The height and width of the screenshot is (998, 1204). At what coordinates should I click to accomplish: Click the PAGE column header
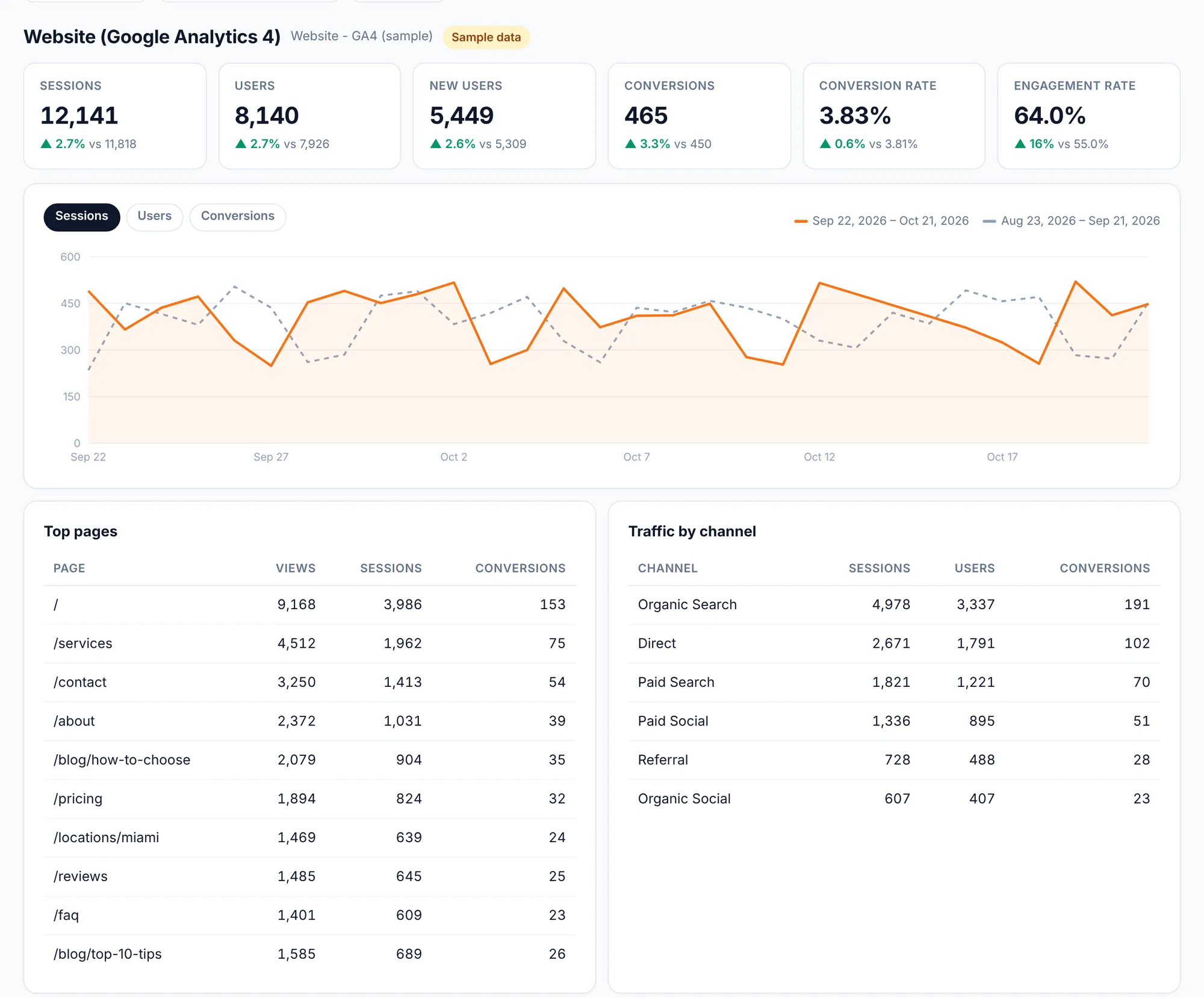[x=69, y=568]
